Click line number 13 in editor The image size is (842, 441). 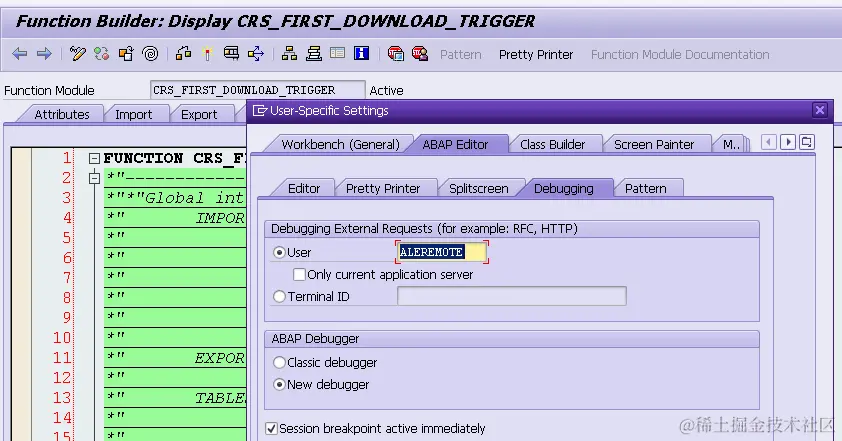point(62,397)
